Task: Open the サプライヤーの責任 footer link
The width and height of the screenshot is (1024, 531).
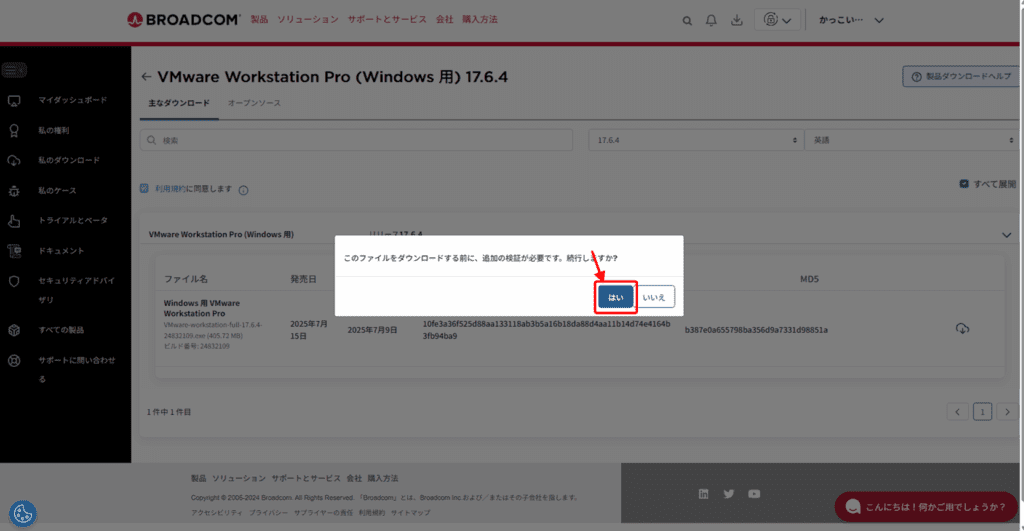Action: (323, 513)
